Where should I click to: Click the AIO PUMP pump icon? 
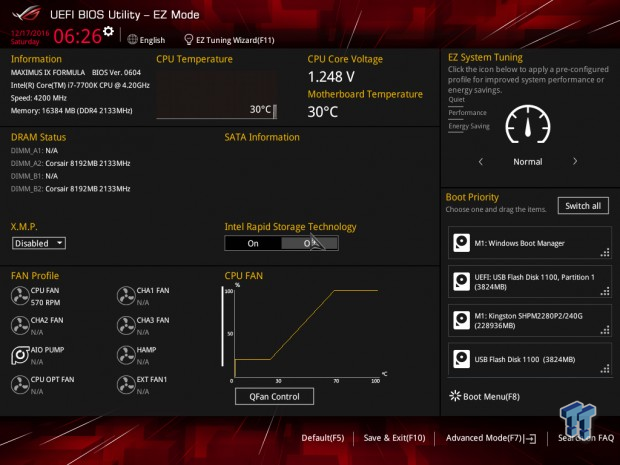(x=20, y=355)
